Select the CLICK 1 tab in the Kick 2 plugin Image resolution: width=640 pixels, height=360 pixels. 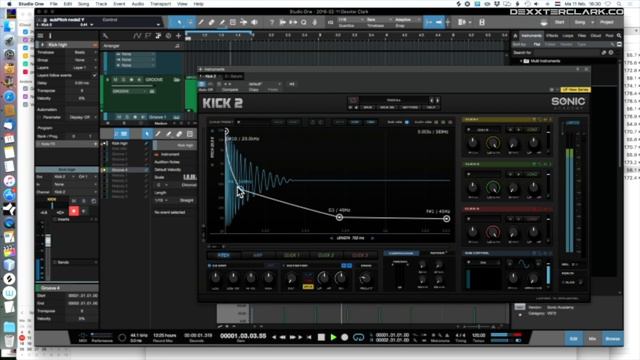[291, 255]
